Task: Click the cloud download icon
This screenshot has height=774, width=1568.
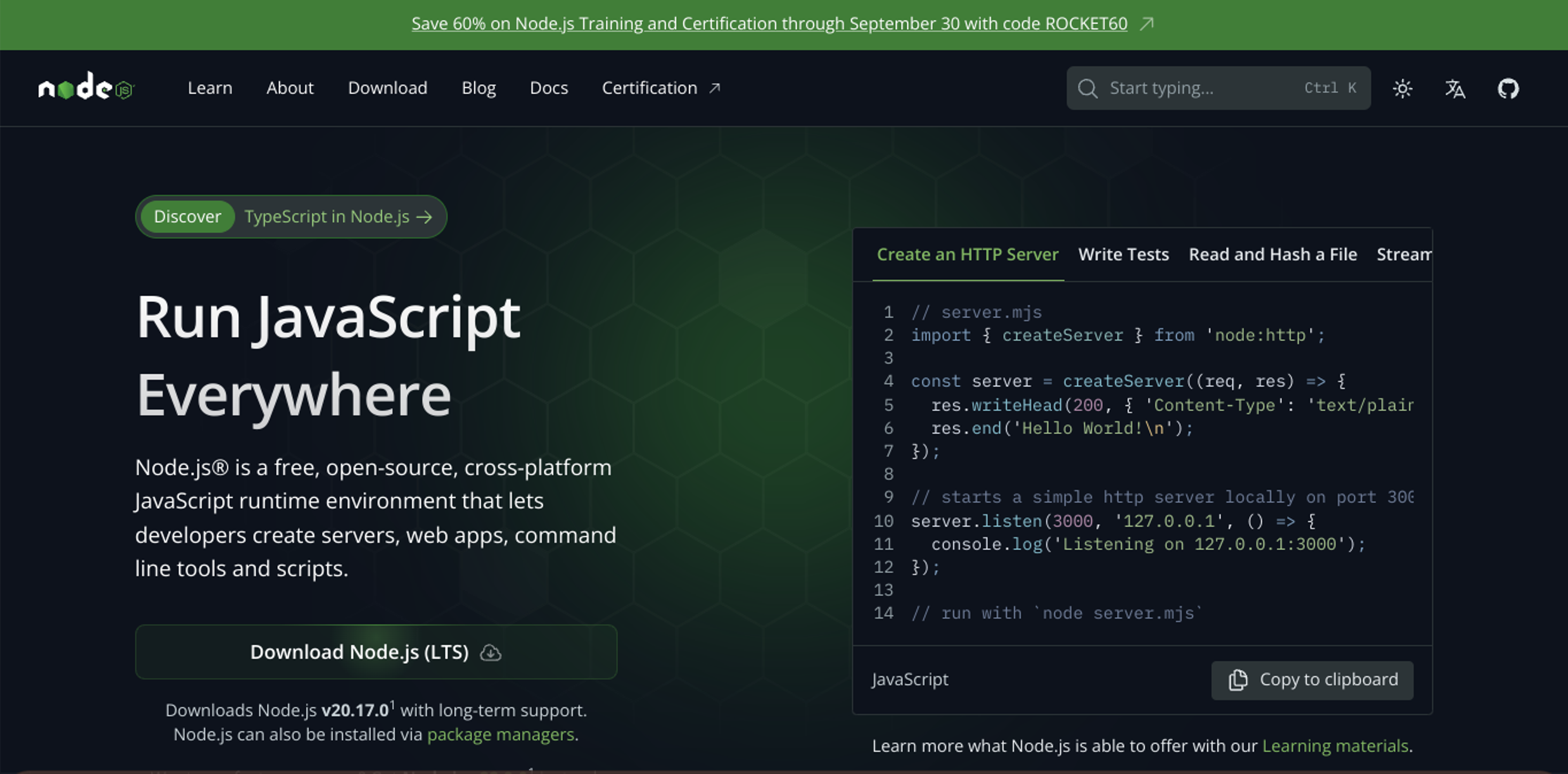Action: (490, 653)
